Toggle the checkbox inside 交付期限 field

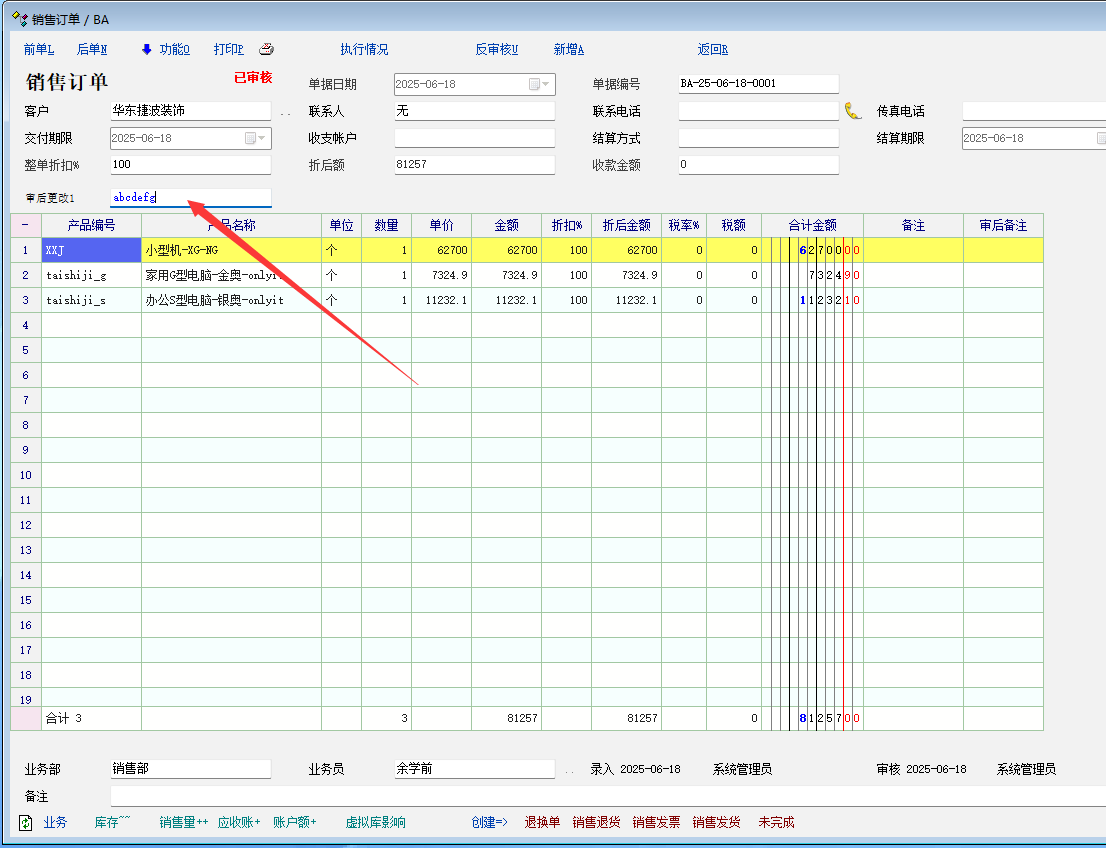tap(250, 138)
